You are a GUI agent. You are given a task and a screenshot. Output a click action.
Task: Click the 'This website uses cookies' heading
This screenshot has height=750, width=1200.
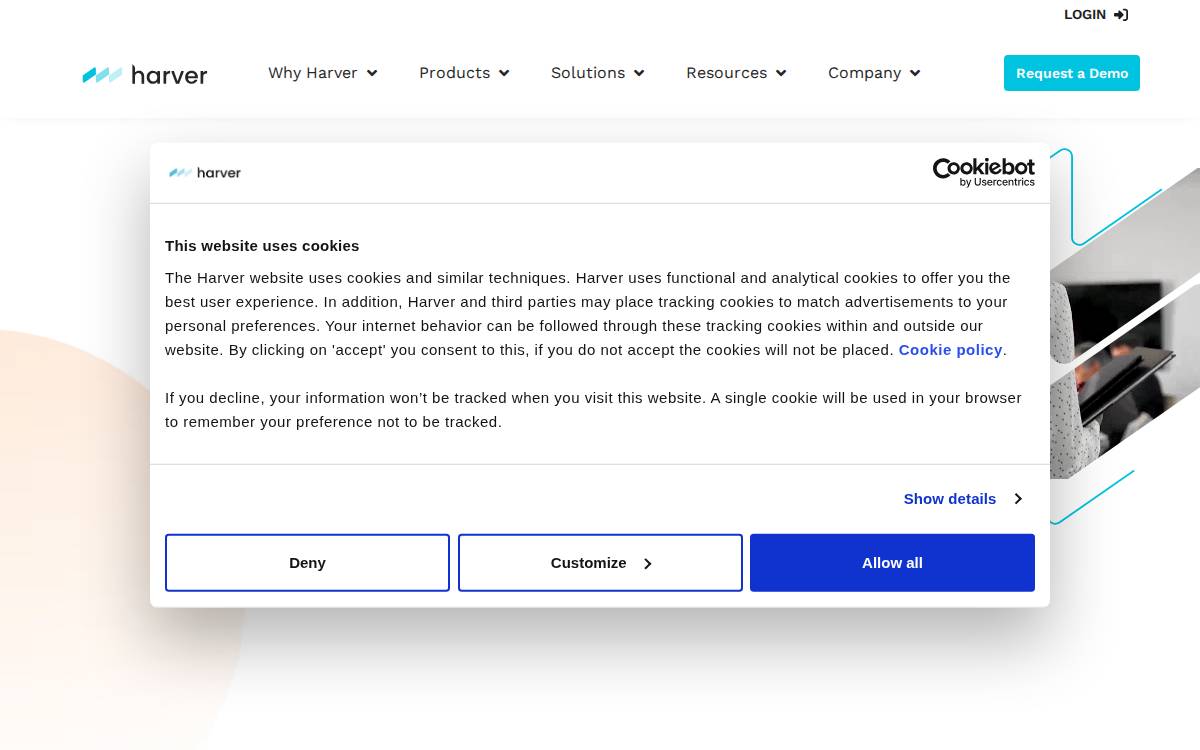(262, 246)
